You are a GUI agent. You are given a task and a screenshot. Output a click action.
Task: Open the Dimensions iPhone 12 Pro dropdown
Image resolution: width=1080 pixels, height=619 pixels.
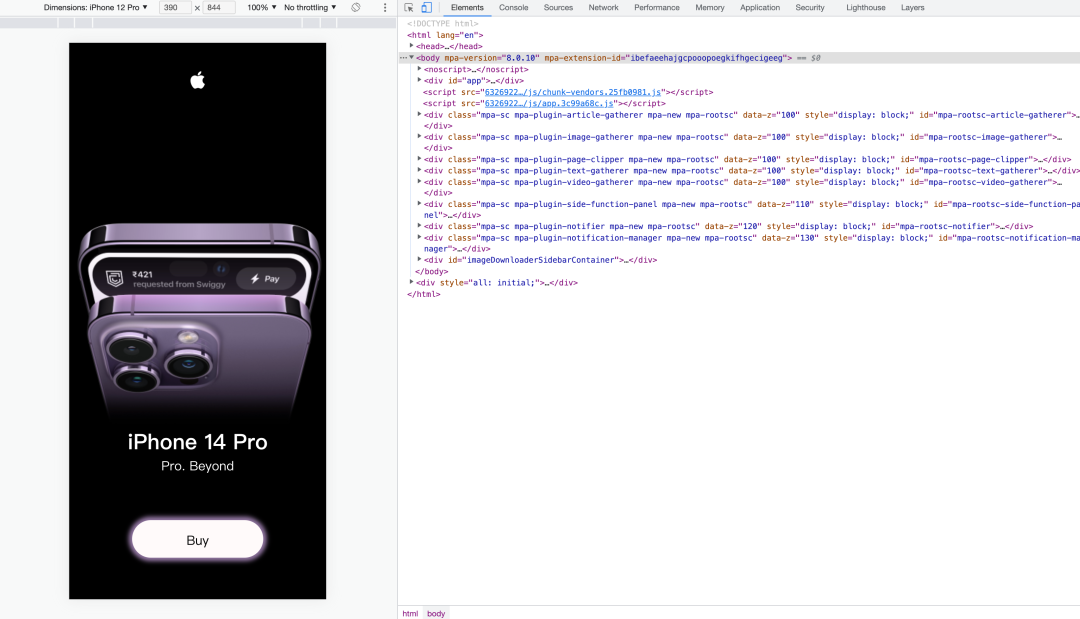[x=96, y=8]
